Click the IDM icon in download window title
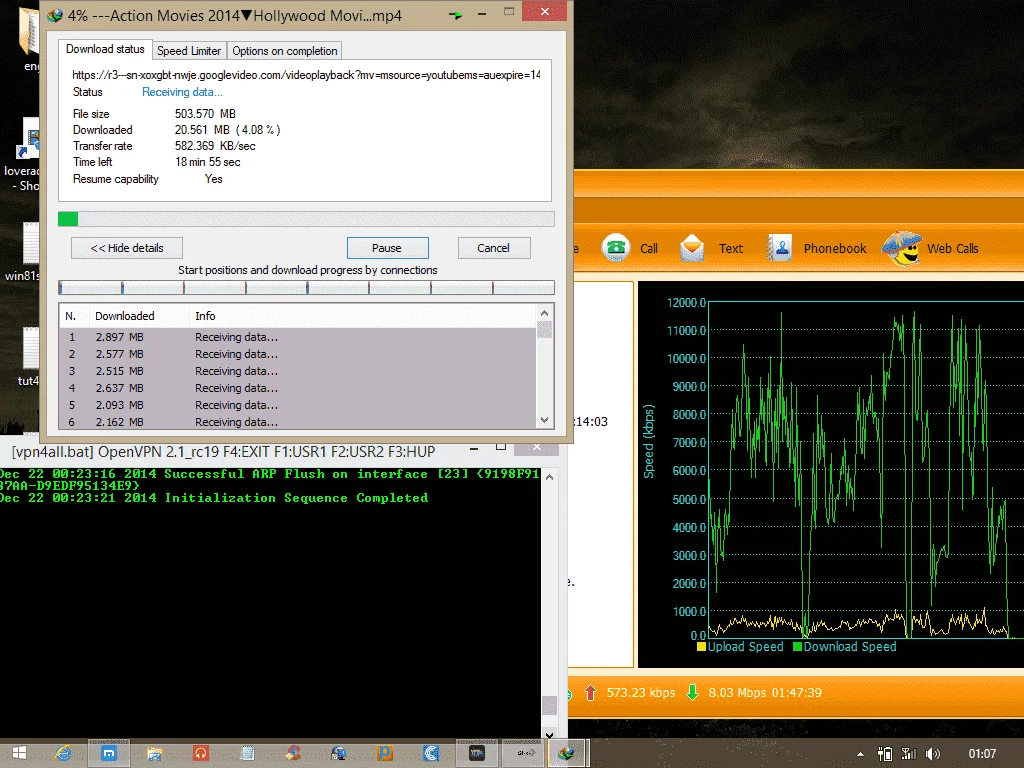 [55, 15]
